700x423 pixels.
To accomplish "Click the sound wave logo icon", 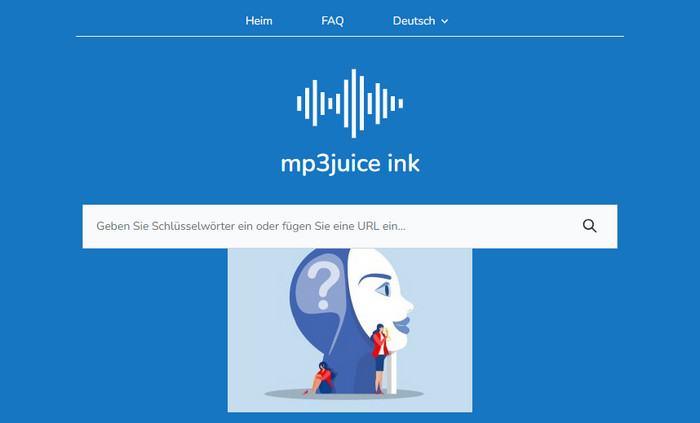I will 350,104.
